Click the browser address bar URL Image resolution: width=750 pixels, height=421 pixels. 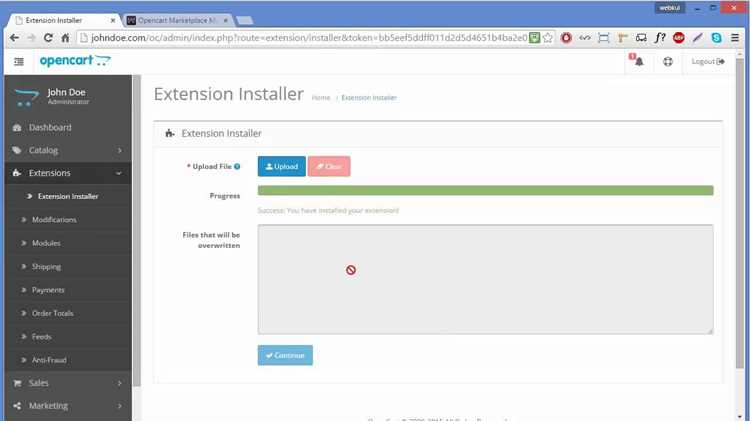(309, 37)
